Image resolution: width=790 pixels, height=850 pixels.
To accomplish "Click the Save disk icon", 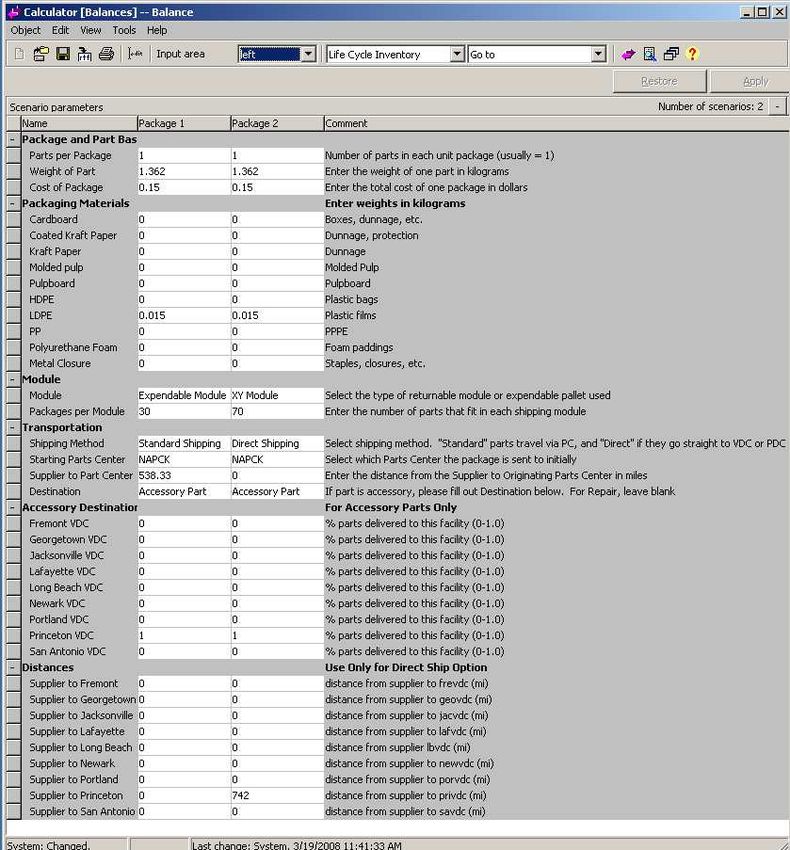I will 62,54.
